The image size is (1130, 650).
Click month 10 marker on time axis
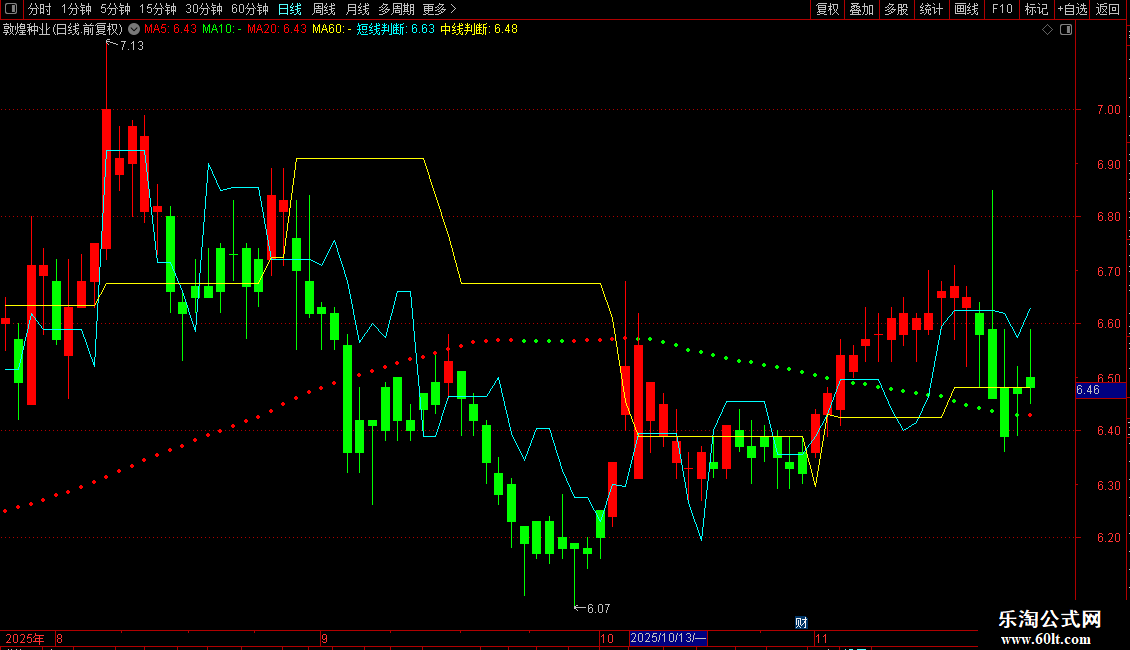[607, 638]
